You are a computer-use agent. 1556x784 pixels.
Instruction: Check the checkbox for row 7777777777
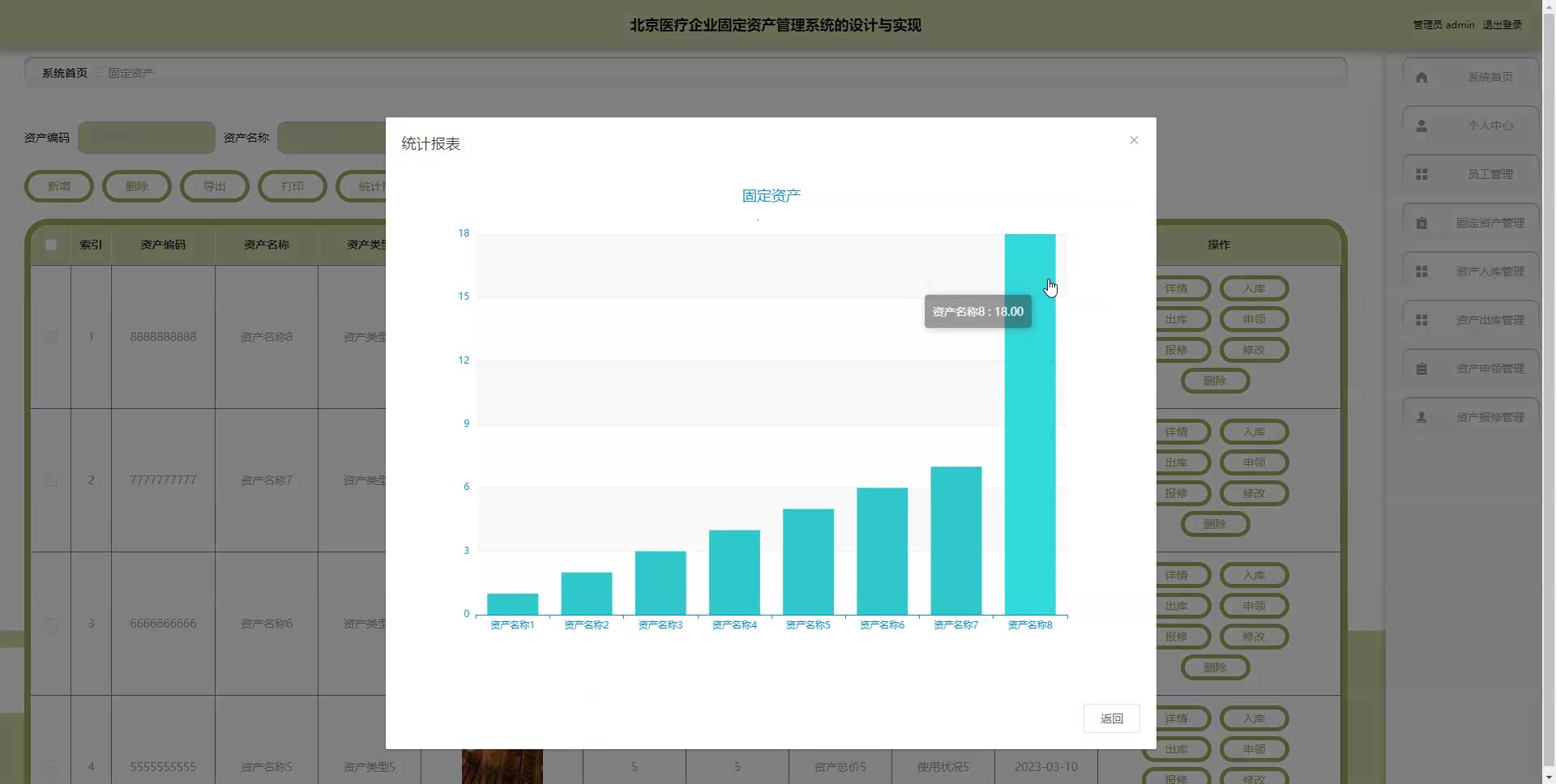coord(51,480)
